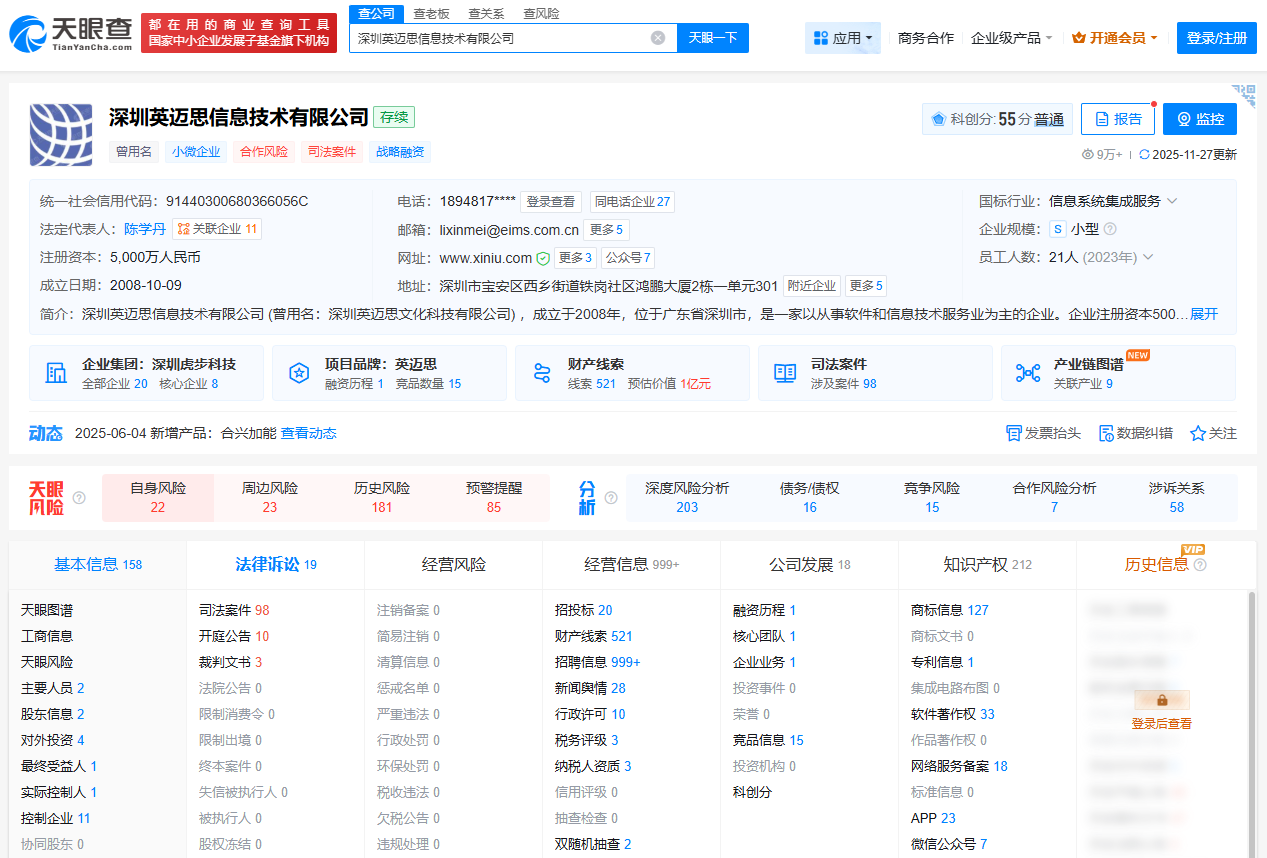Expand the industry classification chevron
The height and width of the screenshot is (858, 1267).
(1172, 201)
